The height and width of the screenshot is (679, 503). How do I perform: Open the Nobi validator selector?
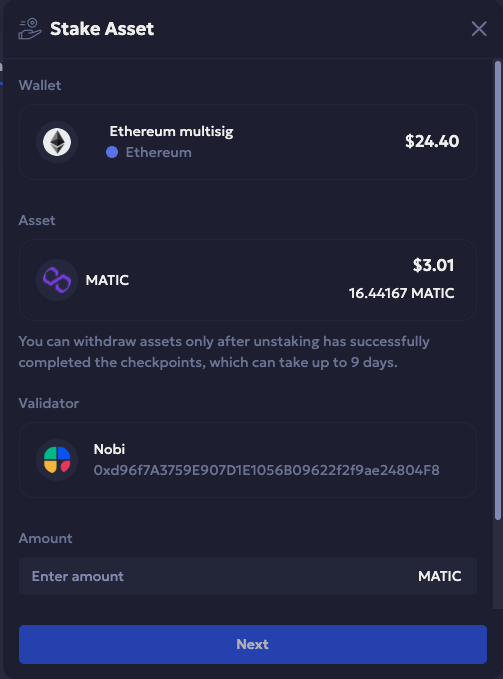[248, 460]
